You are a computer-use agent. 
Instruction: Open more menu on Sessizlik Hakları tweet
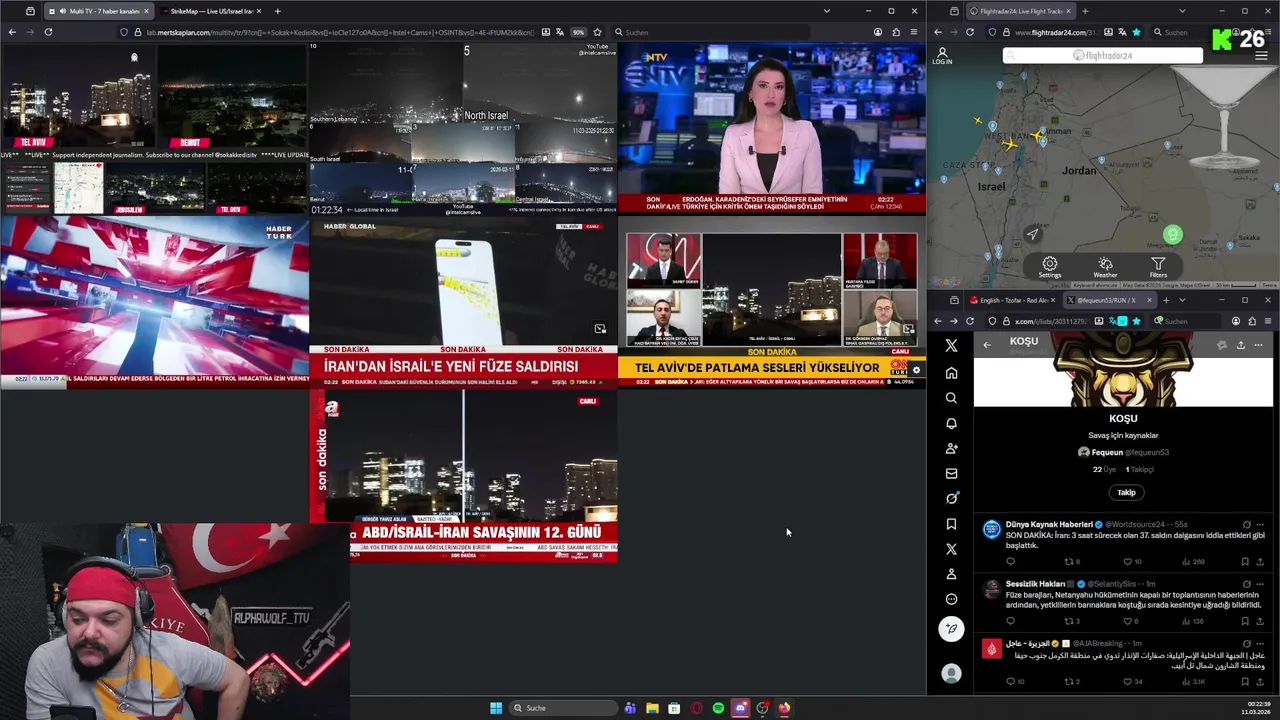(x=1260, y=584)
